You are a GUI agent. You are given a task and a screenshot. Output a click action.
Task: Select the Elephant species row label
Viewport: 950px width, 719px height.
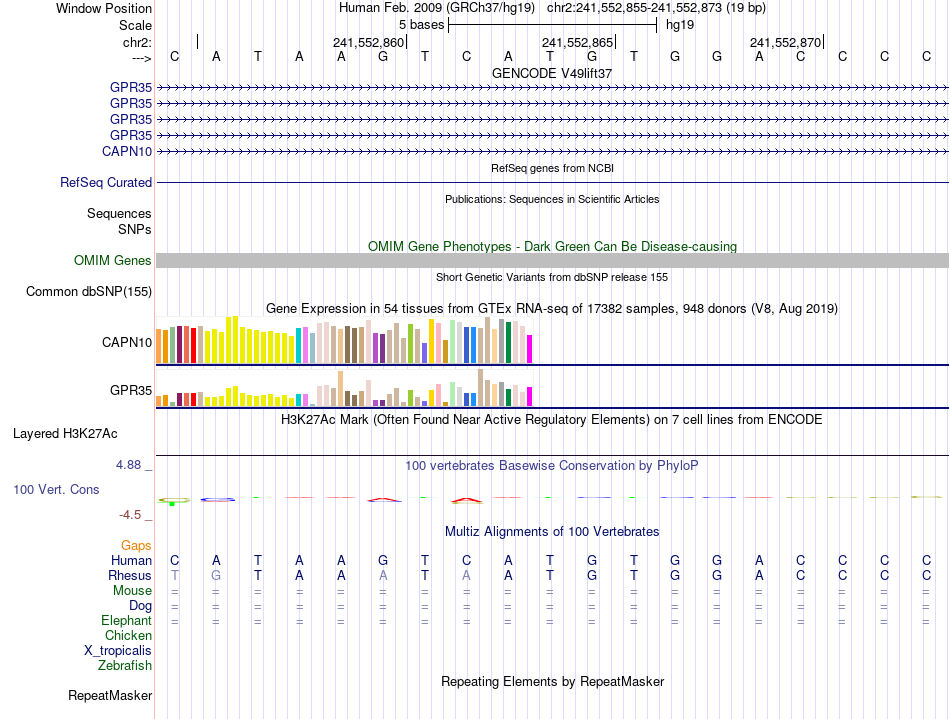click(127, 621)
